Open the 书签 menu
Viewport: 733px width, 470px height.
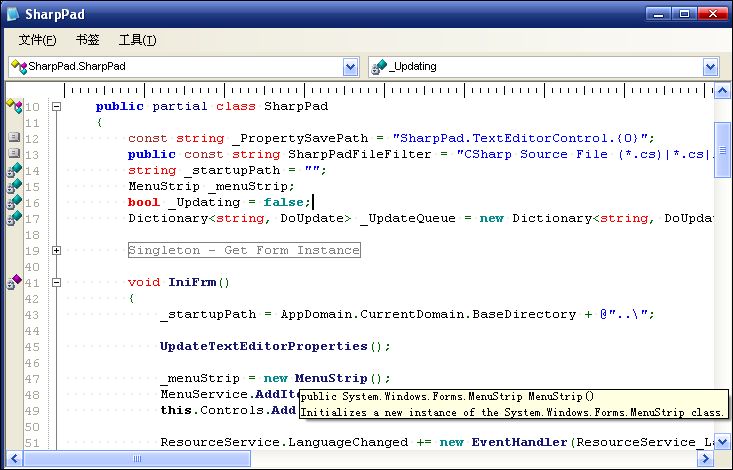(x=87, y=40)
